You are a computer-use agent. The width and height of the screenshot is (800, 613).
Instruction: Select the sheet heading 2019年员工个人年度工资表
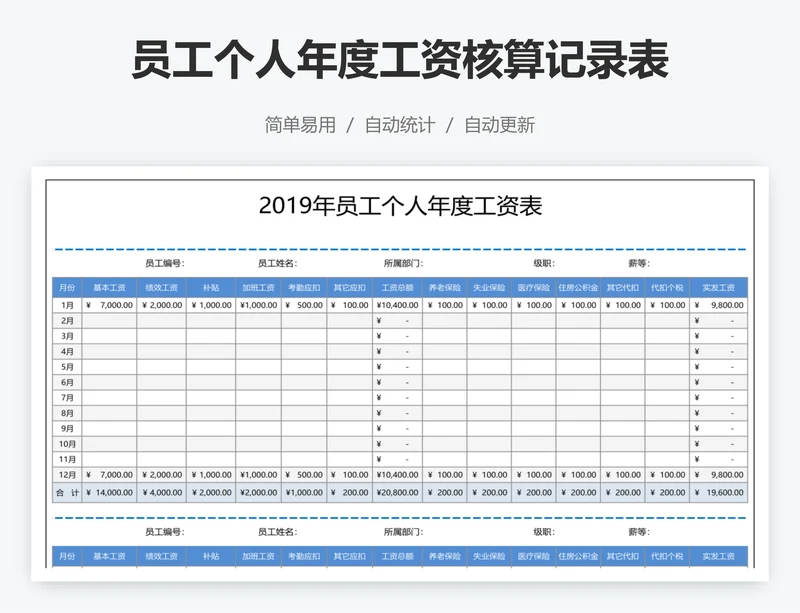pyautogui.click(x=400, y=206)
